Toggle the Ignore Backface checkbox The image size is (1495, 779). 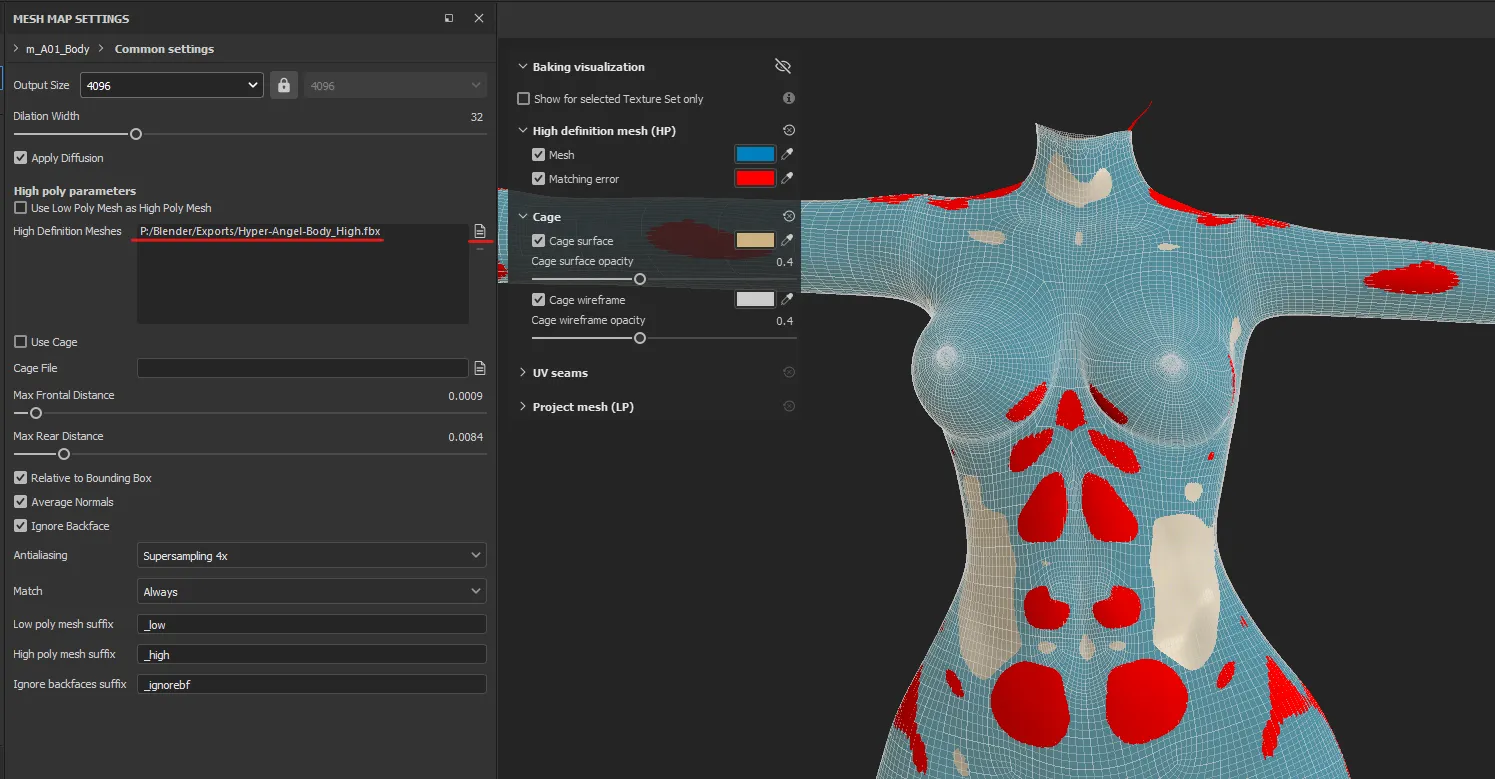(x=20, y=526)
